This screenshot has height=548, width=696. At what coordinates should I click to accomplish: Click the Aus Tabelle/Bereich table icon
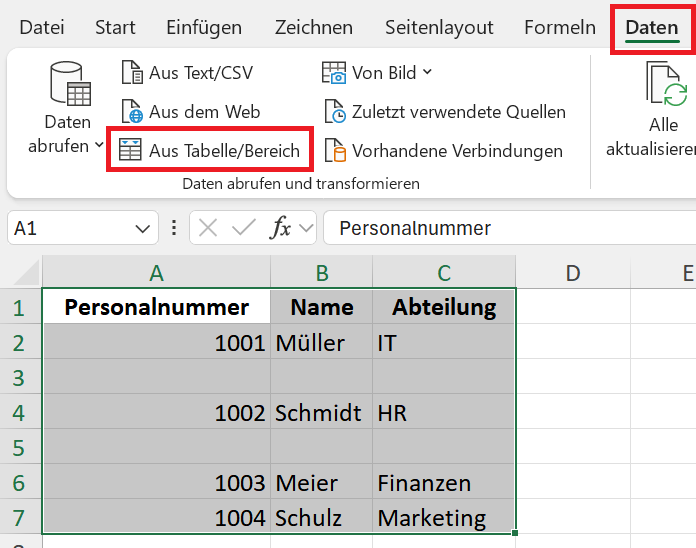[130, 150]
